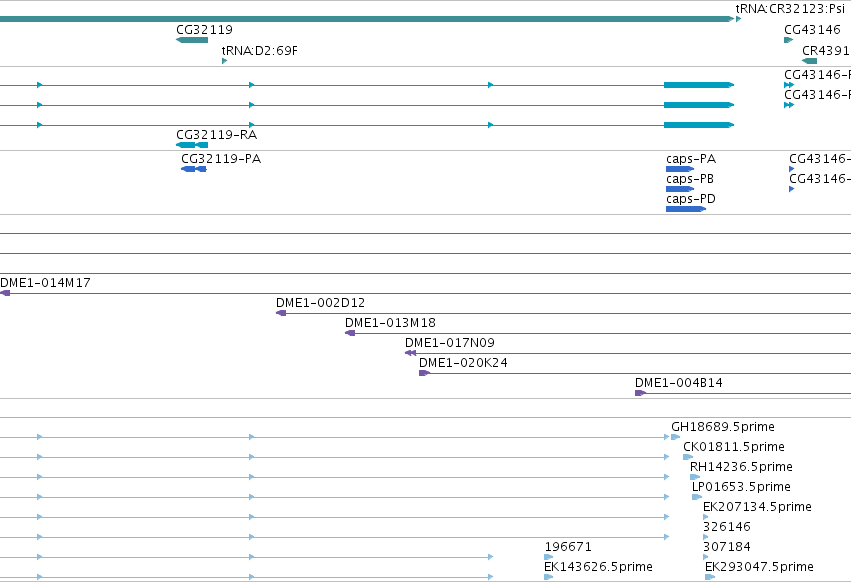Click the EK143626.5prime EST arrow
The image size is (851, 582).
549,577
